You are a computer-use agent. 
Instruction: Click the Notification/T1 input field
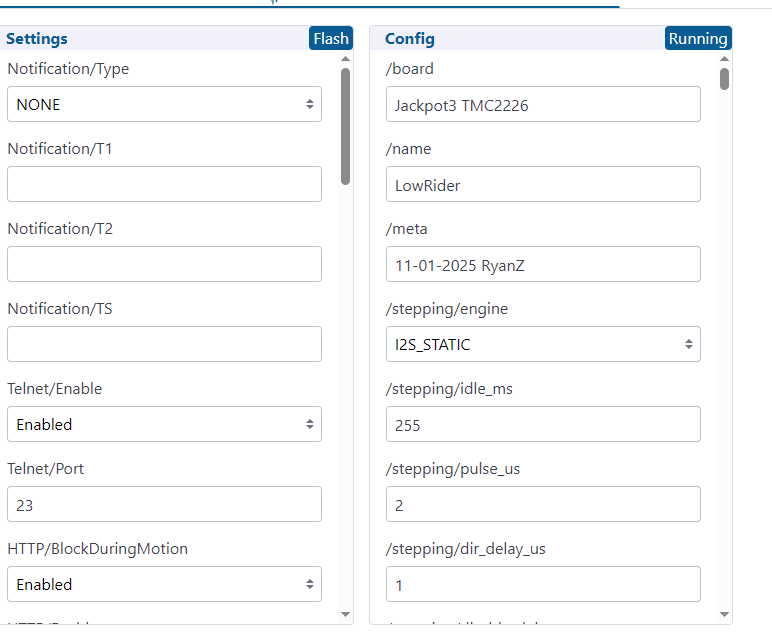coord(164,184)
